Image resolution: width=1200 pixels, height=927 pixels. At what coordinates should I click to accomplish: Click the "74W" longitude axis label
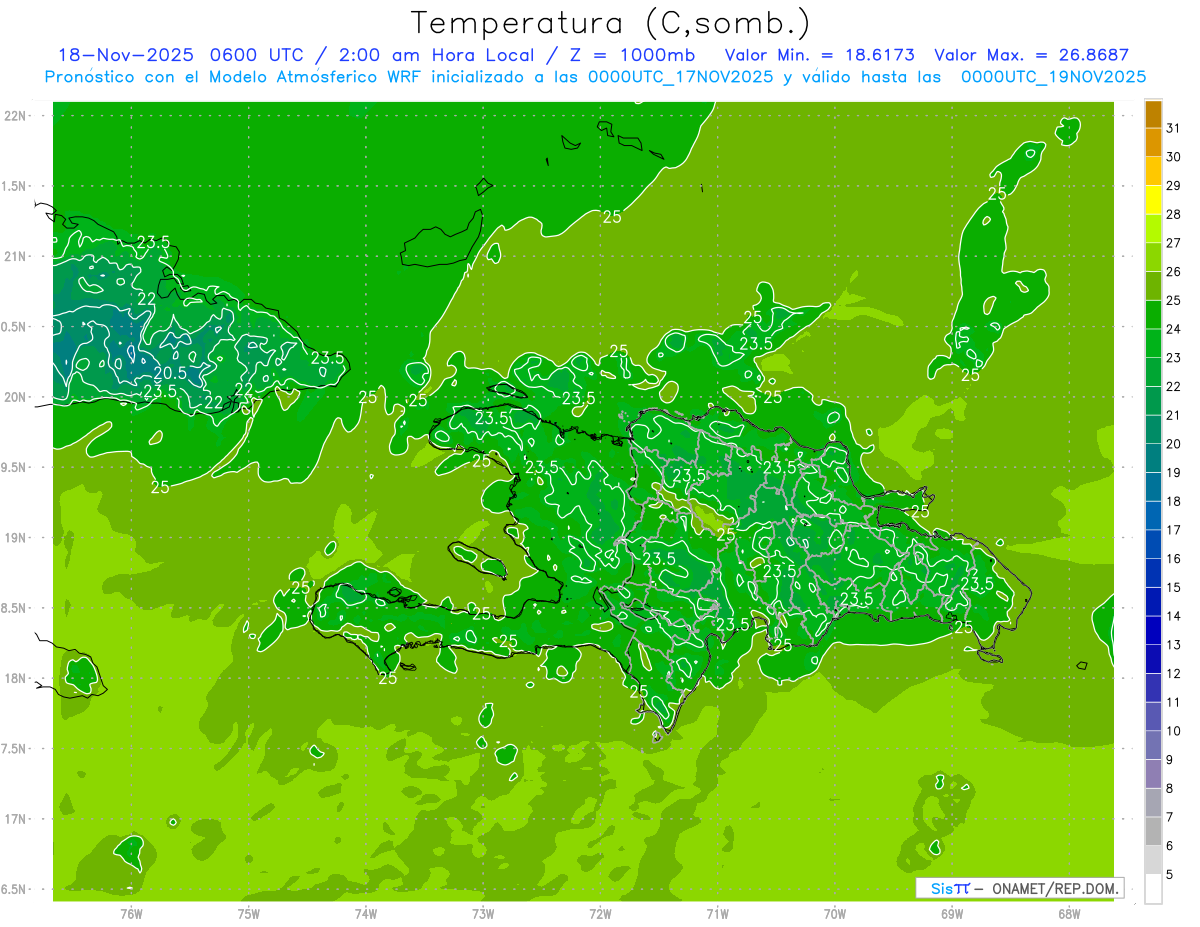(366, 913)
